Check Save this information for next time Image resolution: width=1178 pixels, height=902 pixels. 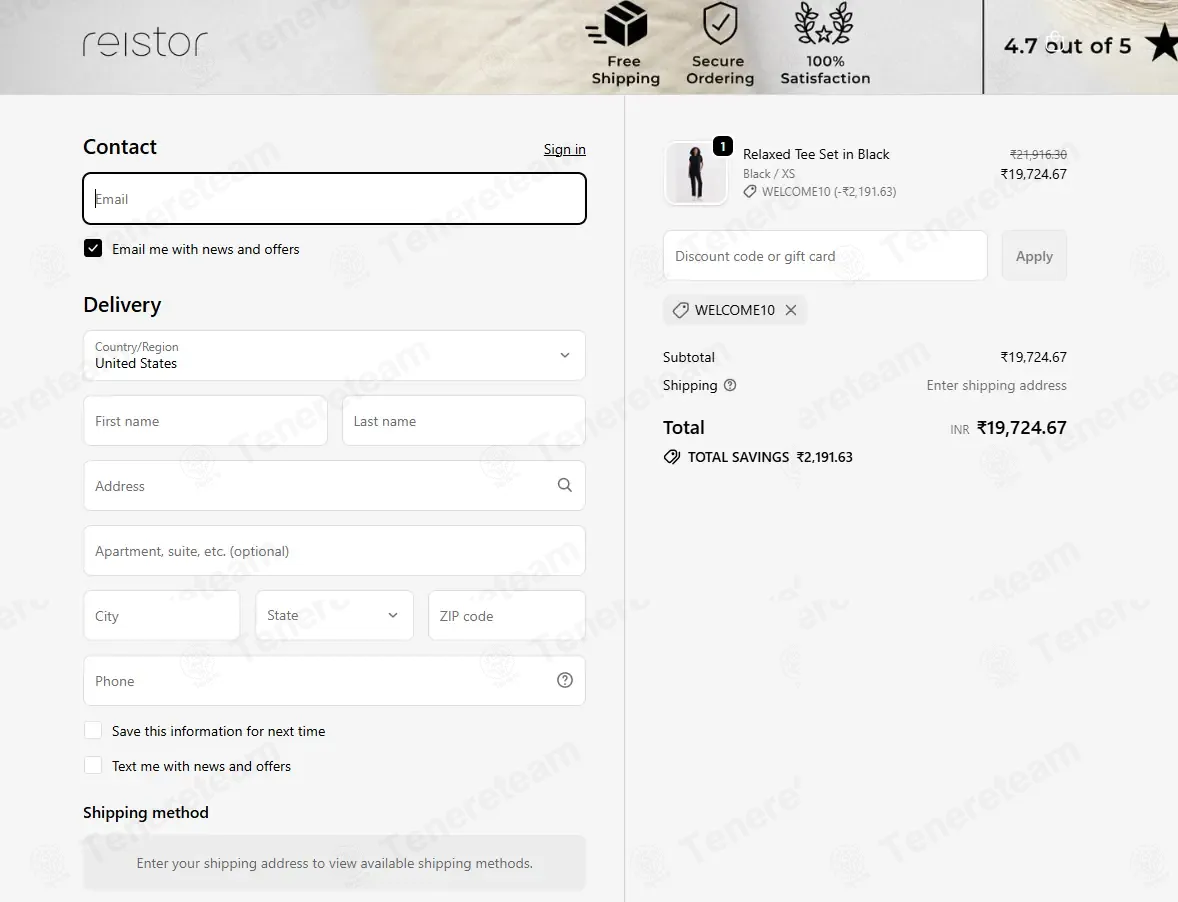coord(93,730)
